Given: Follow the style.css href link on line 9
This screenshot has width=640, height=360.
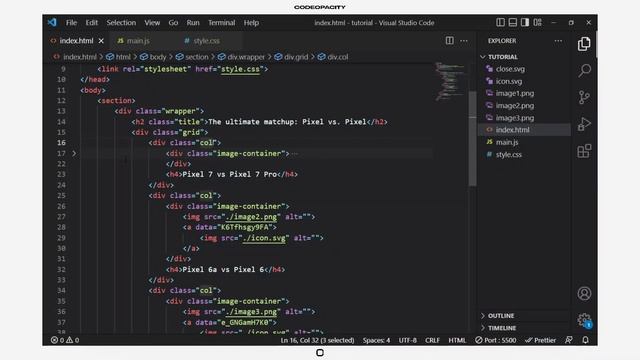Looking at the screenshot, I should click(240, 69).
